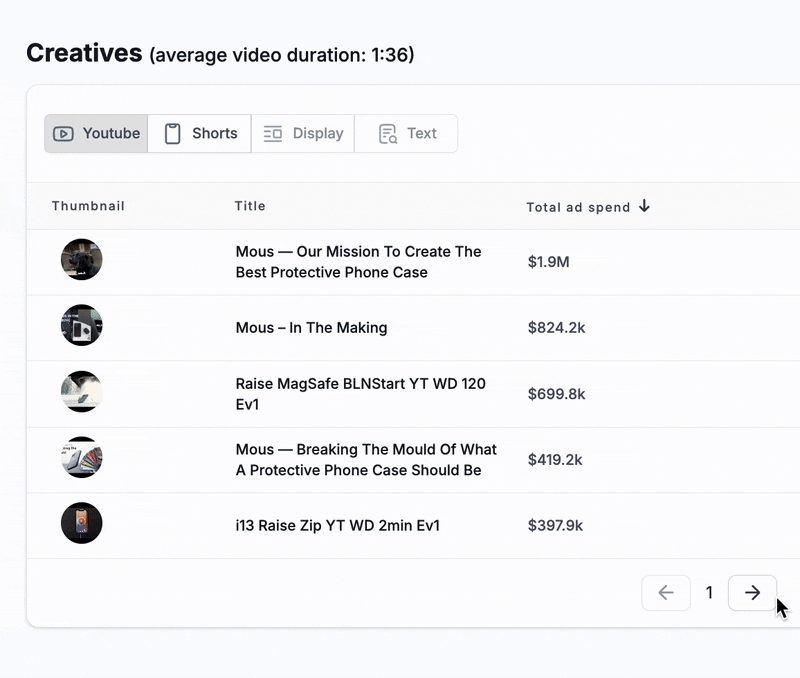Click the Thumbnail column header
This screenshot has height=678, width=800.
(x=88, y=206)
